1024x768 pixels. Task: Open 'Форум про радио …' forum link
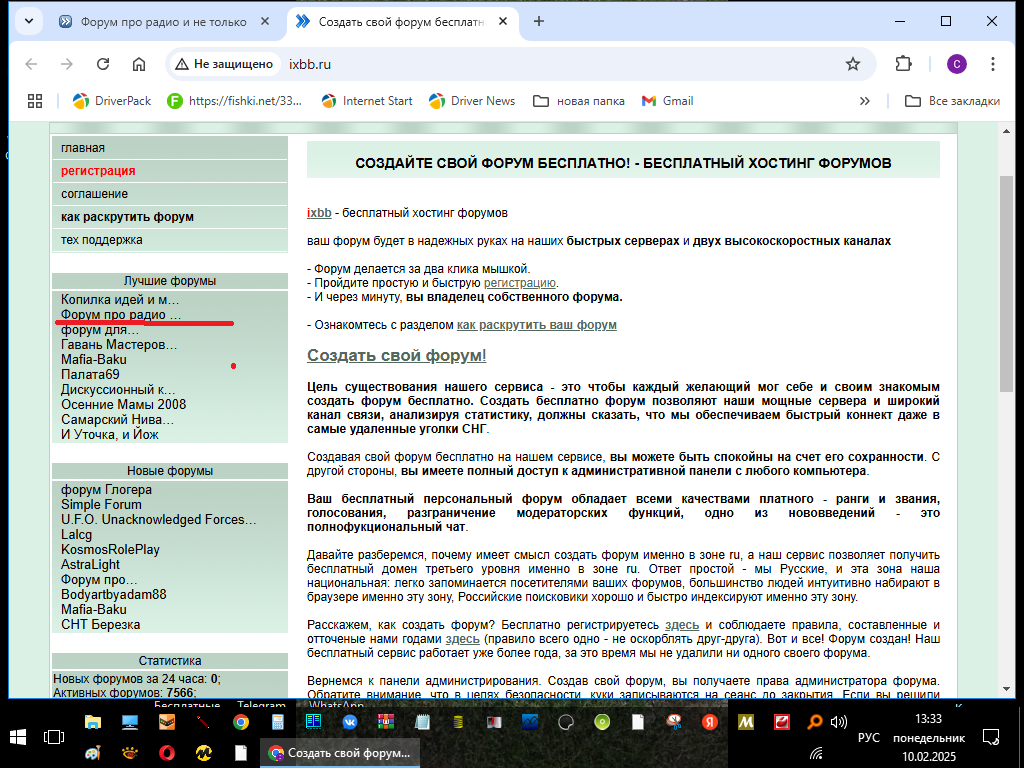point(121,315)
